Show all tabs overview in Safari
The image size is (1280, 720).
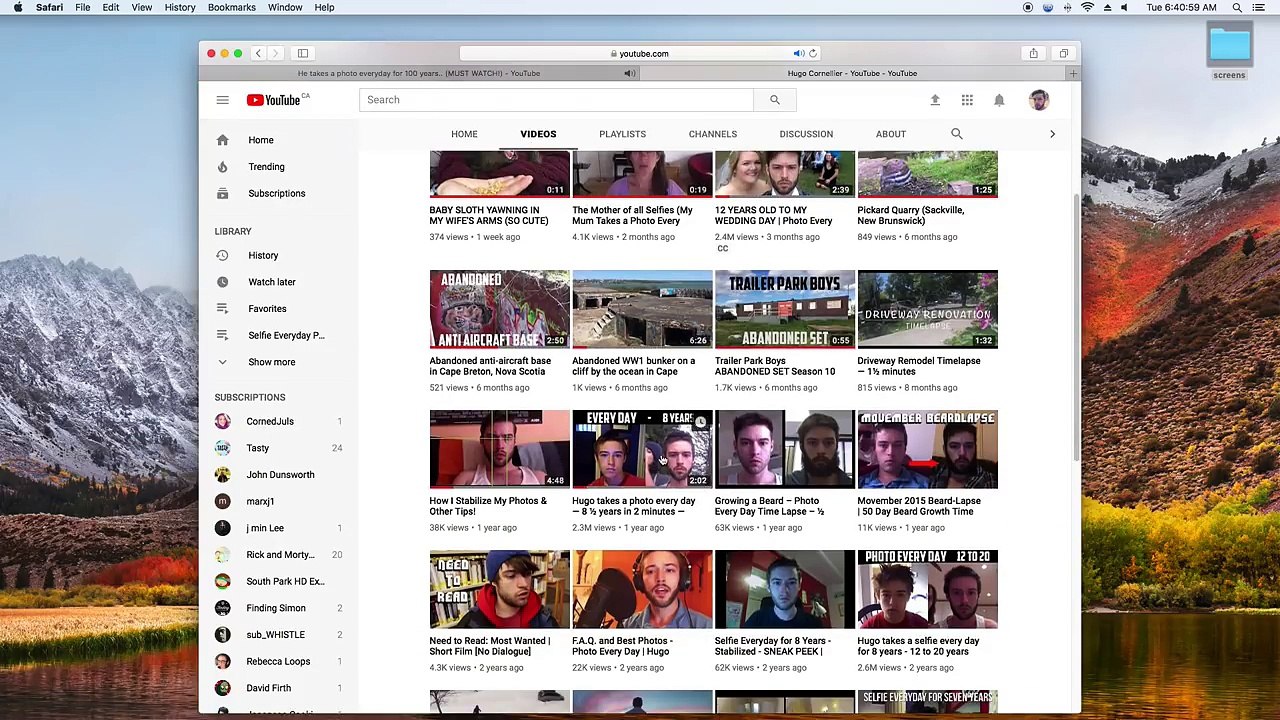tap(1064, 53)
